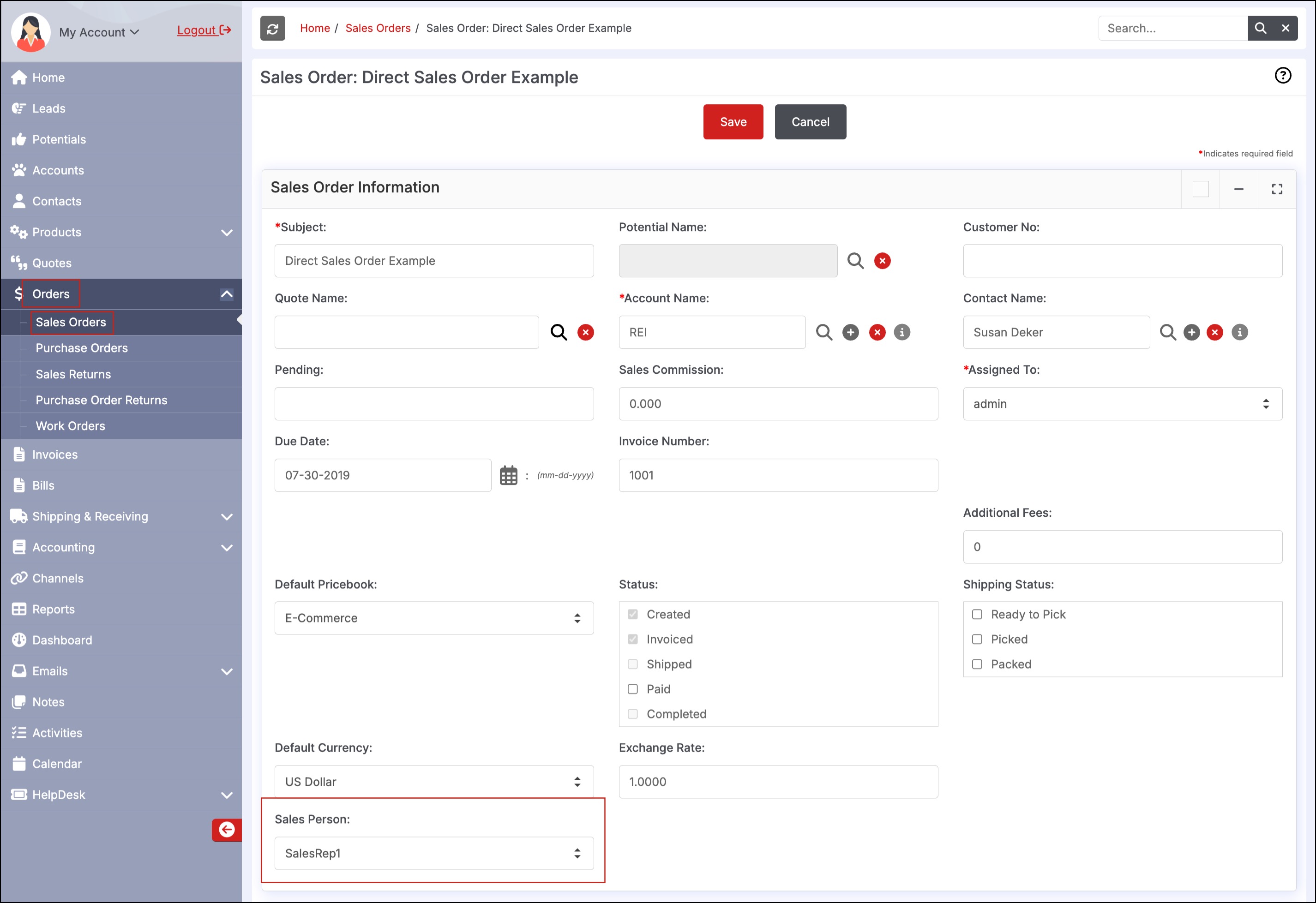Collapse the sidebar with the red arrow button

[x=227, y=829]
